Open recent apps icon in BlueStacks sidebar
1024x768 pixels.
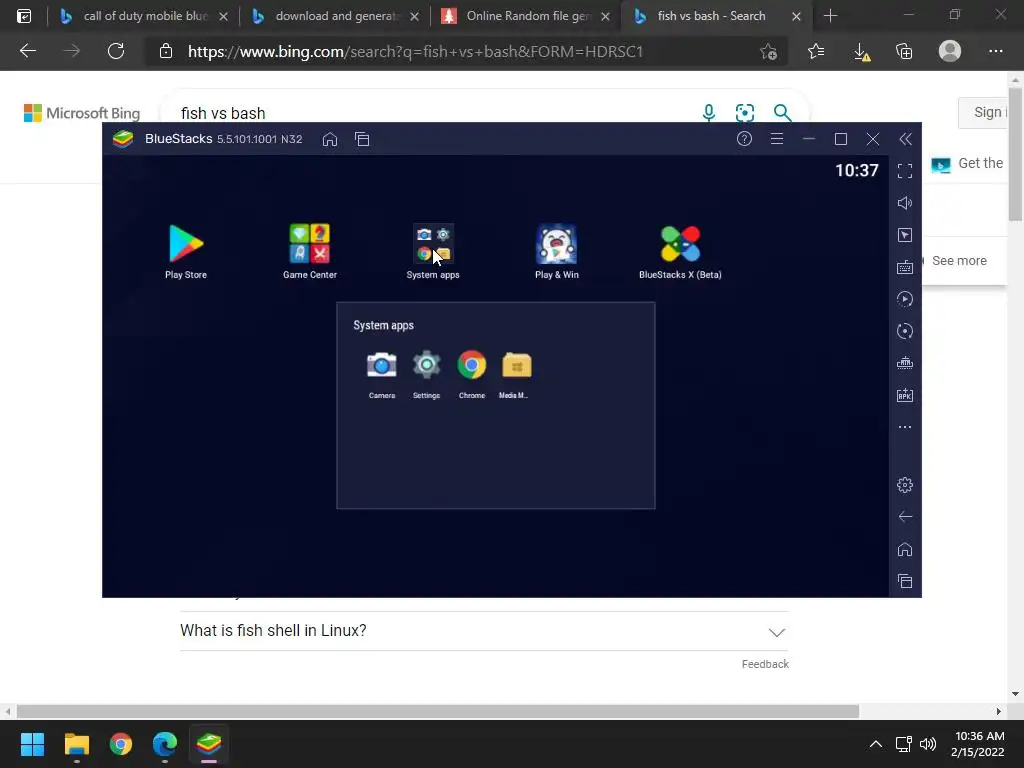(904, 581)
